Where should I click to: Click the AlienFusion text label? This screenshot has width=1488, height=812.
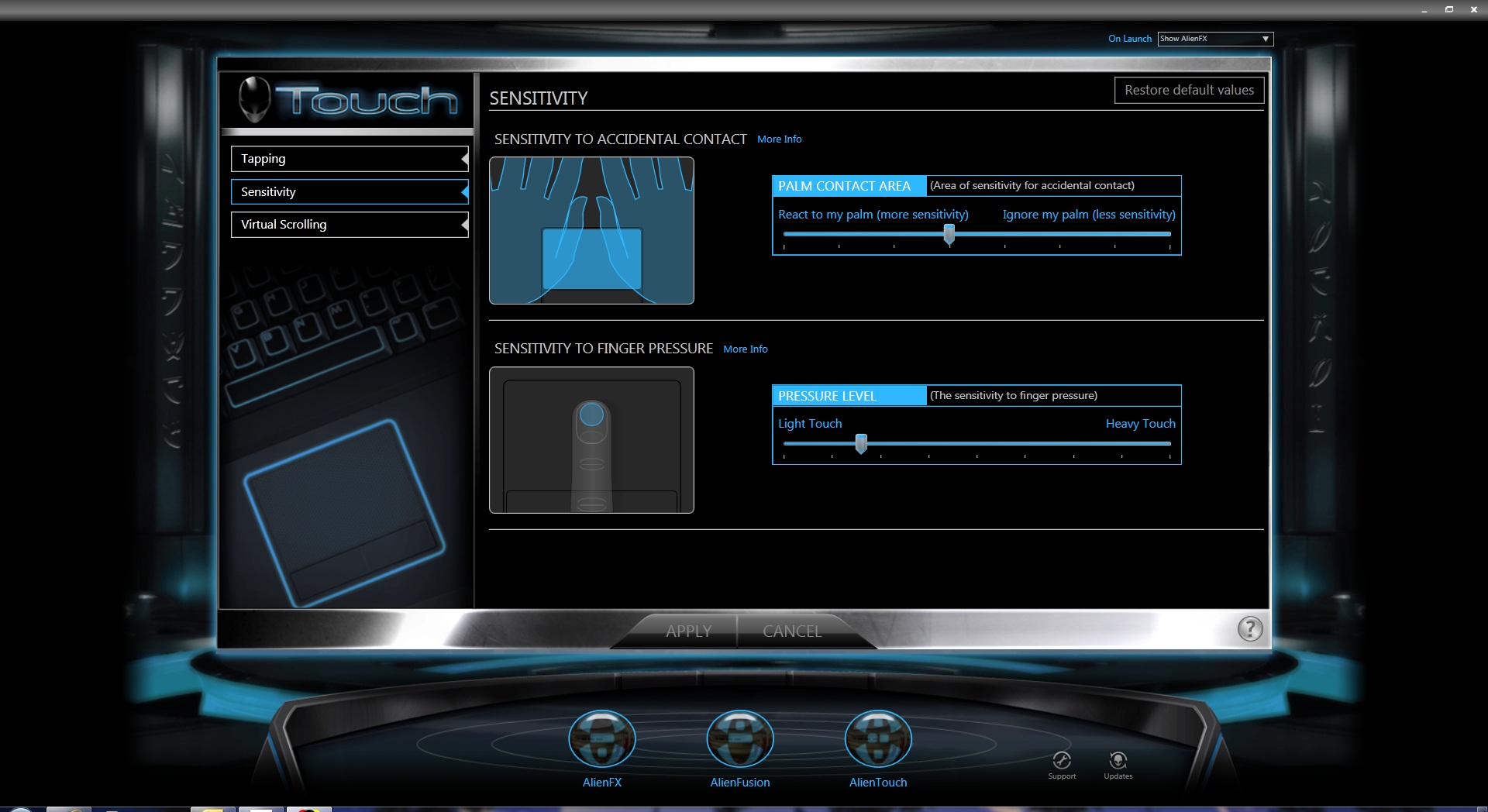[740, 783]
